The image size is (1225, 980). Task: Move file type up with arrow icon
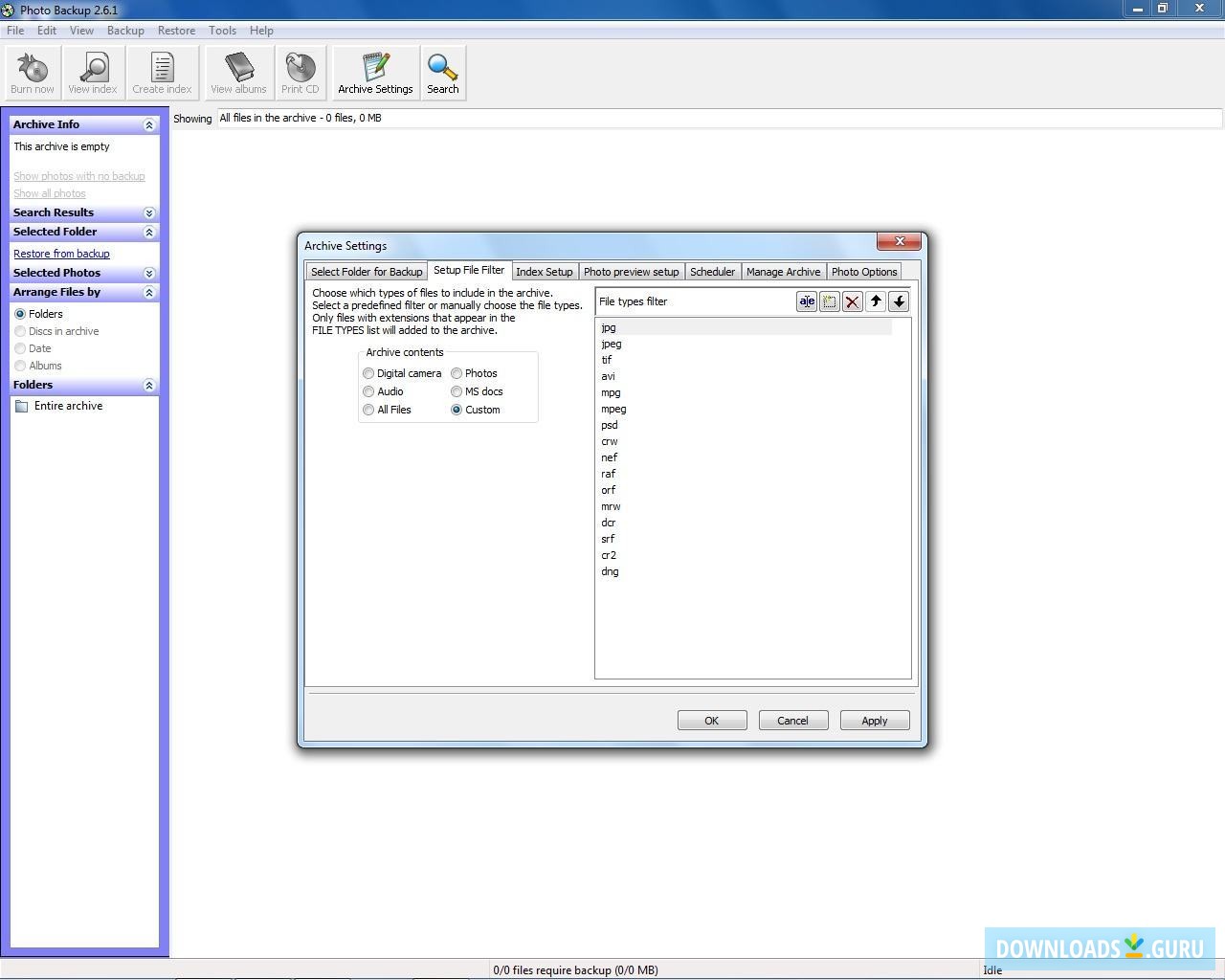[x=876, y=301]
